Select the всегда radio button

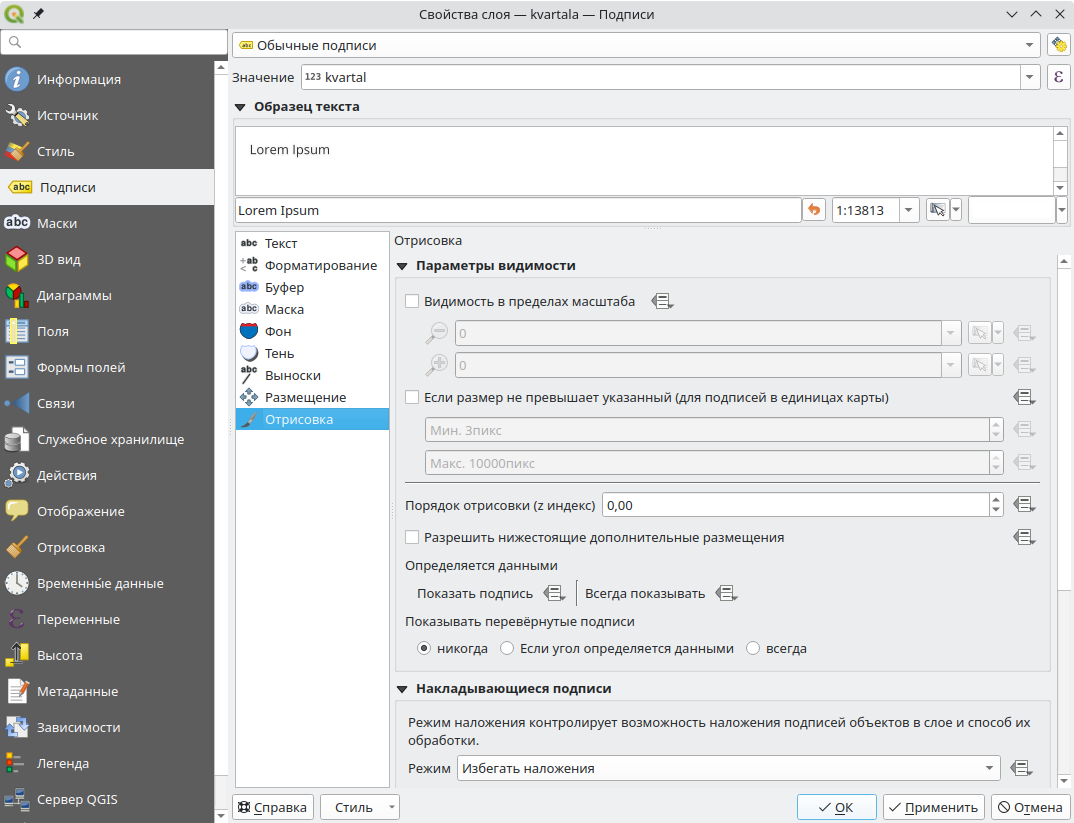(753, 648)
